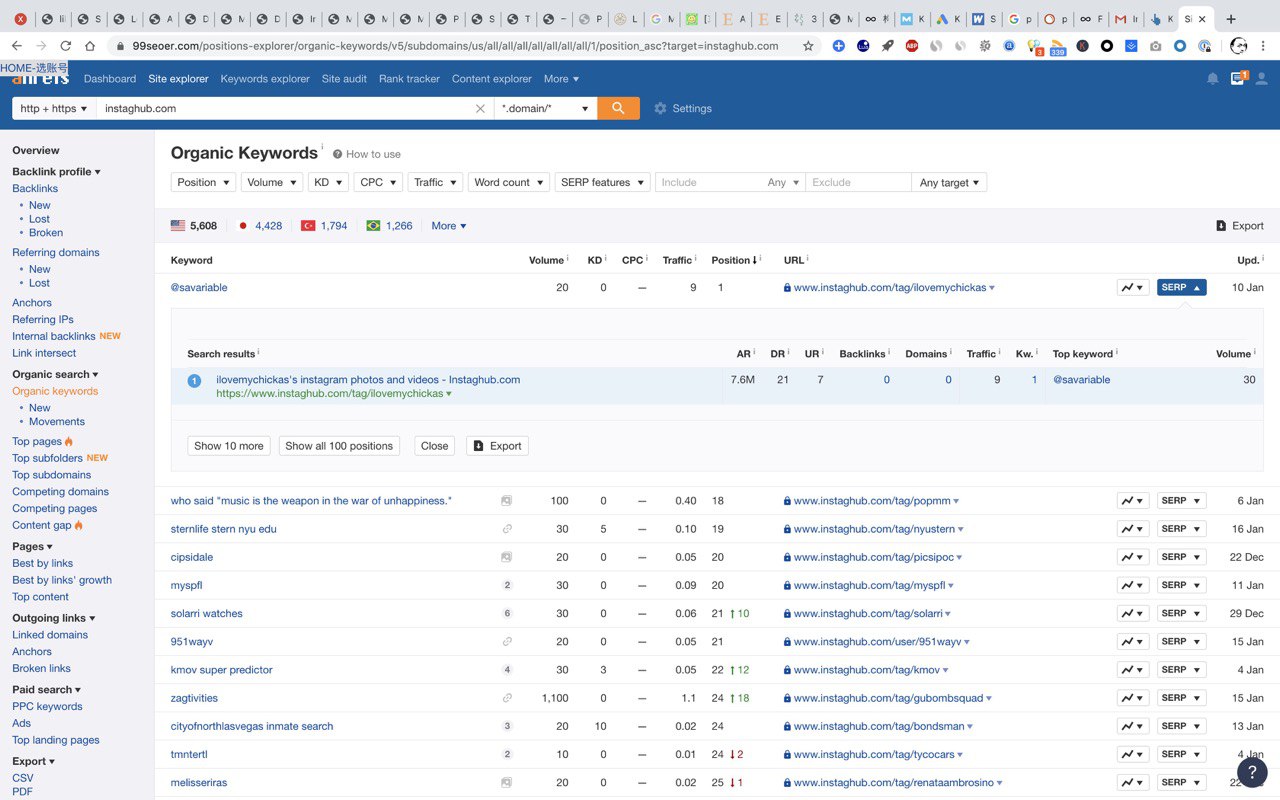The height and width of the screenshot is (800, 1280).
Task: Click the Include filter text field
Action: click(710, 182)
